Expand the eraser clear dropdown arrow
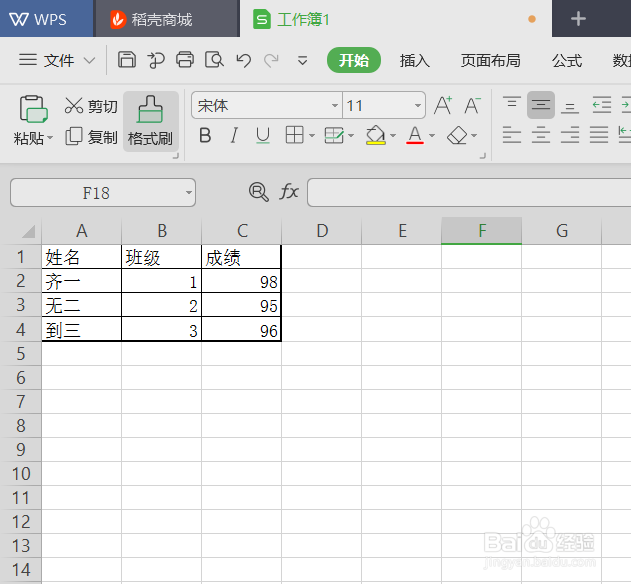The width and height of the screenshot is (631, 584). [474, 136]
